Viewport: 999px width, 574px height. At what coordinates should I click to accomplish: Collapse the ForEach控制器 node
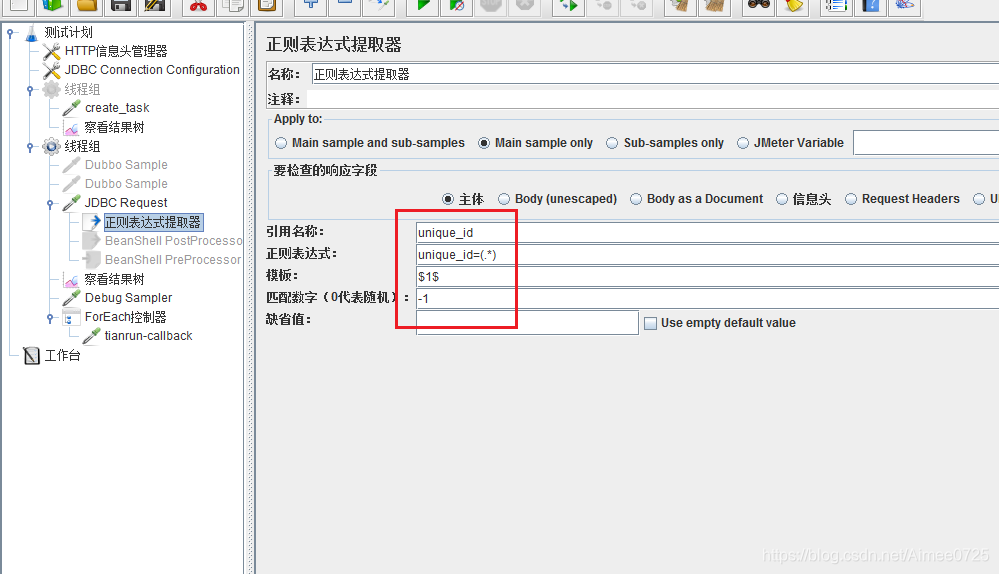pos(50,318)
